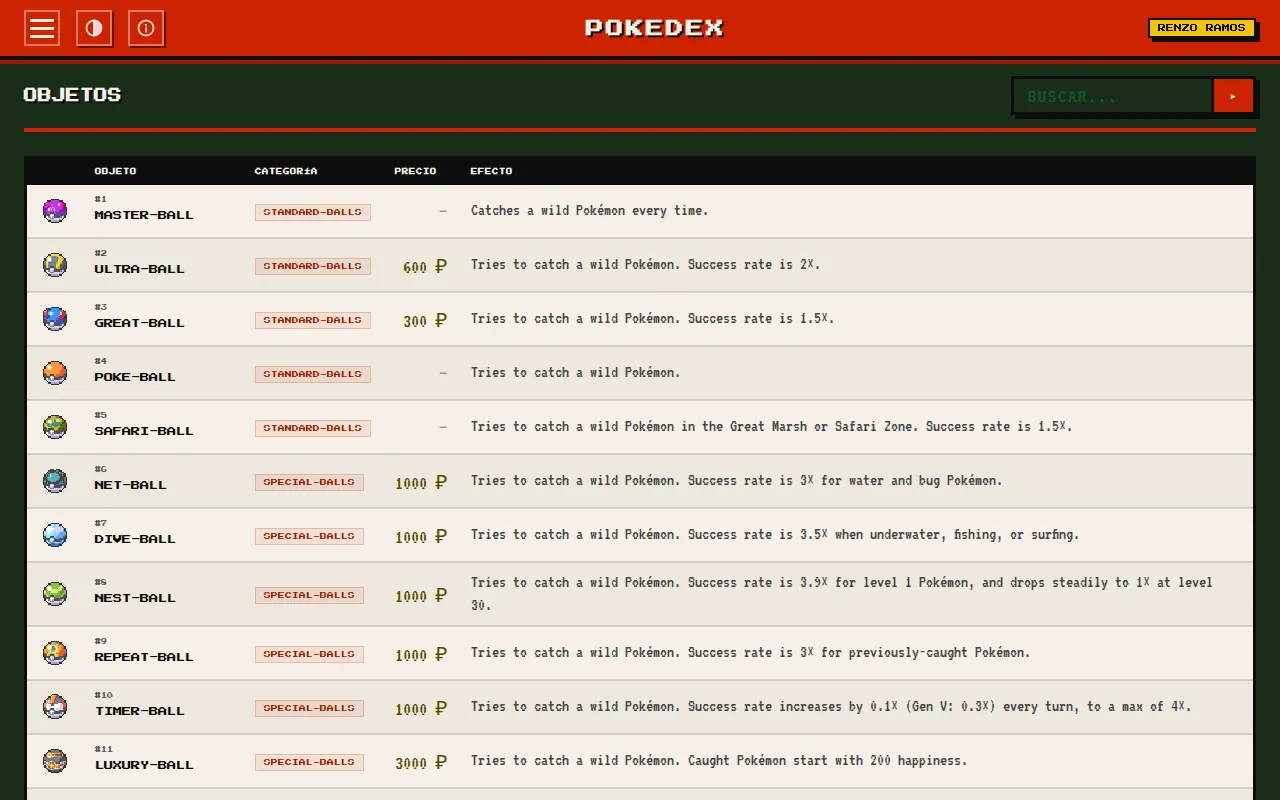
Task: Click the Great-Ball sprite icon
Action: click(x=55, y=319)
